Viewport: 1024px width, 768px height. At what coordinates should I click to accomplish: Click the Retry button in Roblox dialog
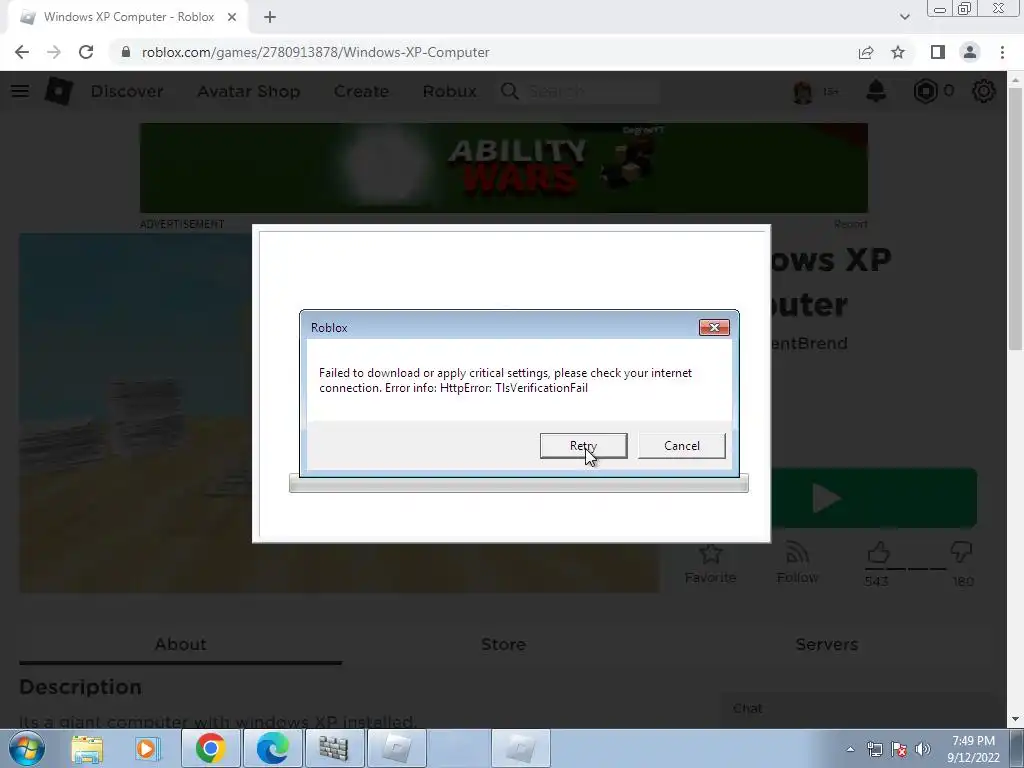[583, 445]
